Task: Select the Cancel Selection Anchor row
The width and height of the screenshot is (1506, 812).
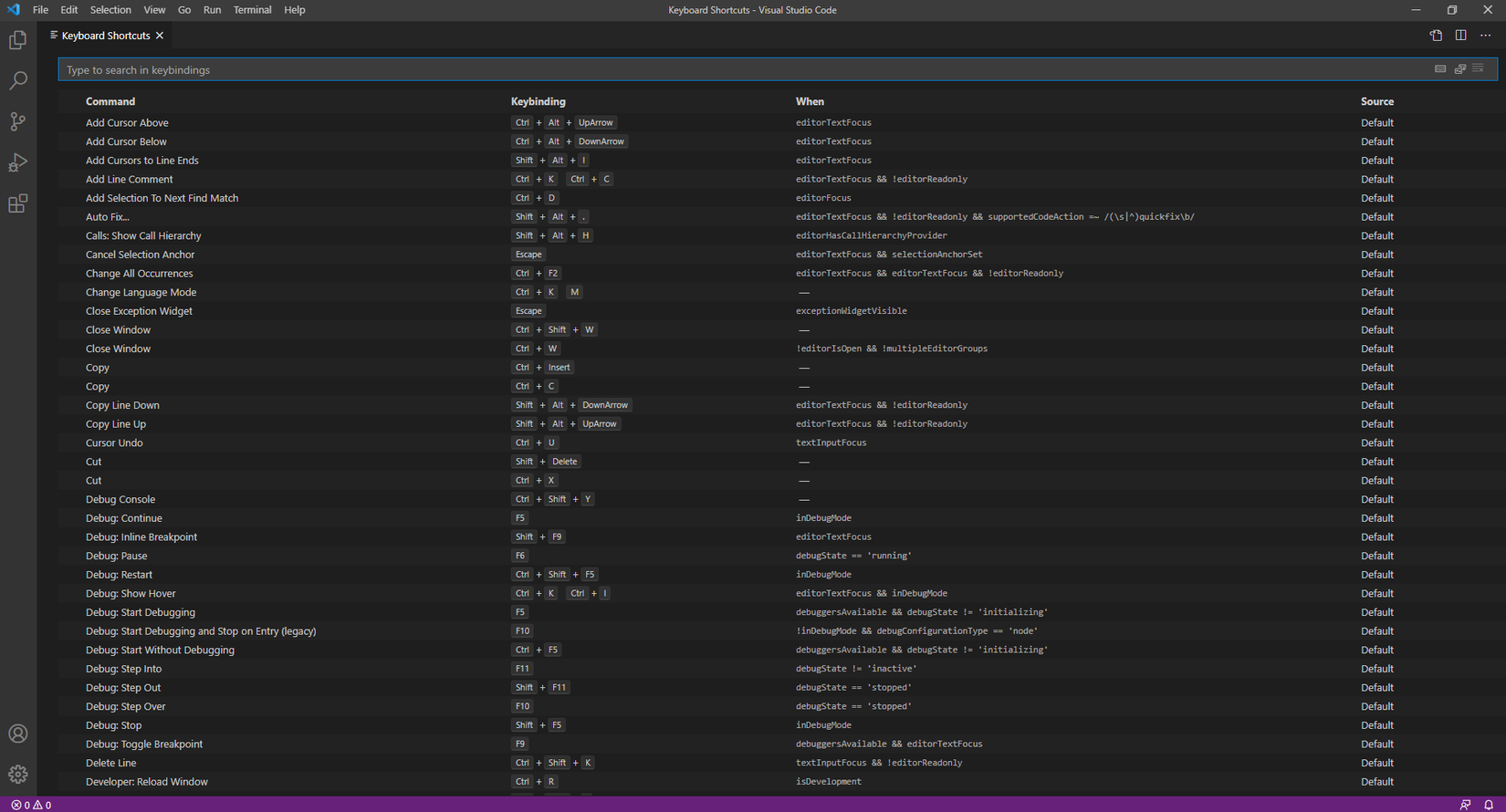Action: (778, 255)
